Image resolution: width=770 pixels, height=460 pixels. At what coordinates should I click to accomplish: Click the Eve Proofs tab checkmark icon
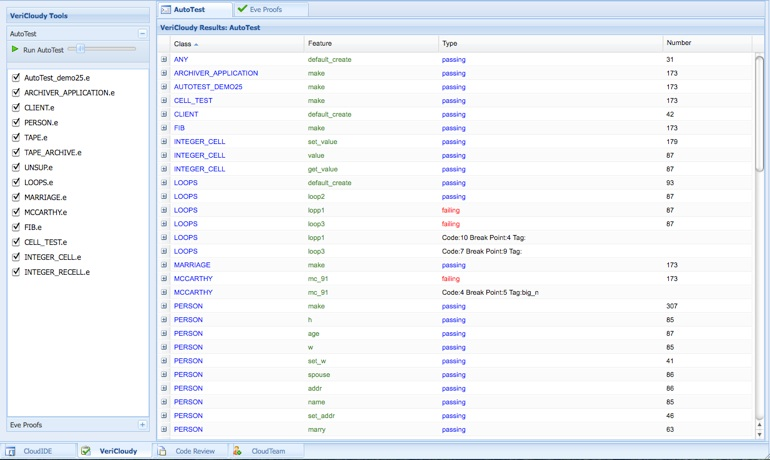click(x=242, y=8)
